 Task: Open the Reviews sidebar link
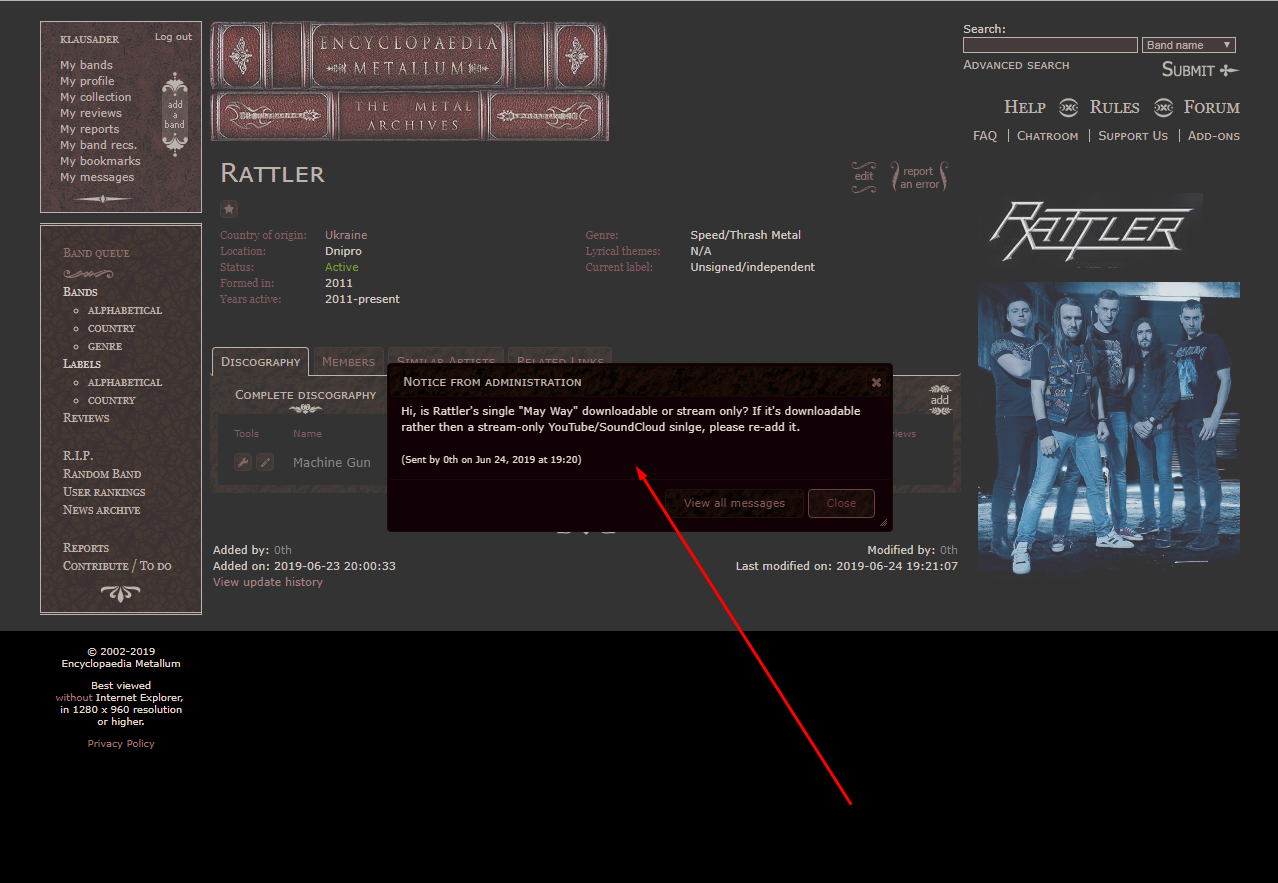click(x=86, y=418)
